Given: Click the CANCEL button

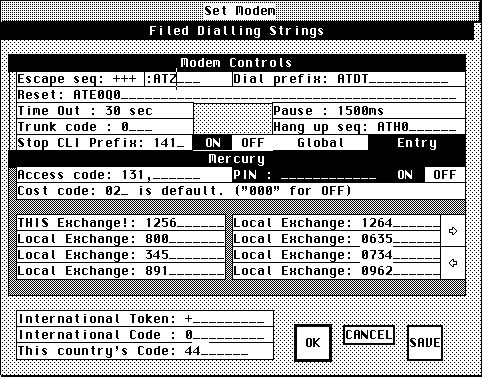Looking at the screenshot, I should click(368, 335).
